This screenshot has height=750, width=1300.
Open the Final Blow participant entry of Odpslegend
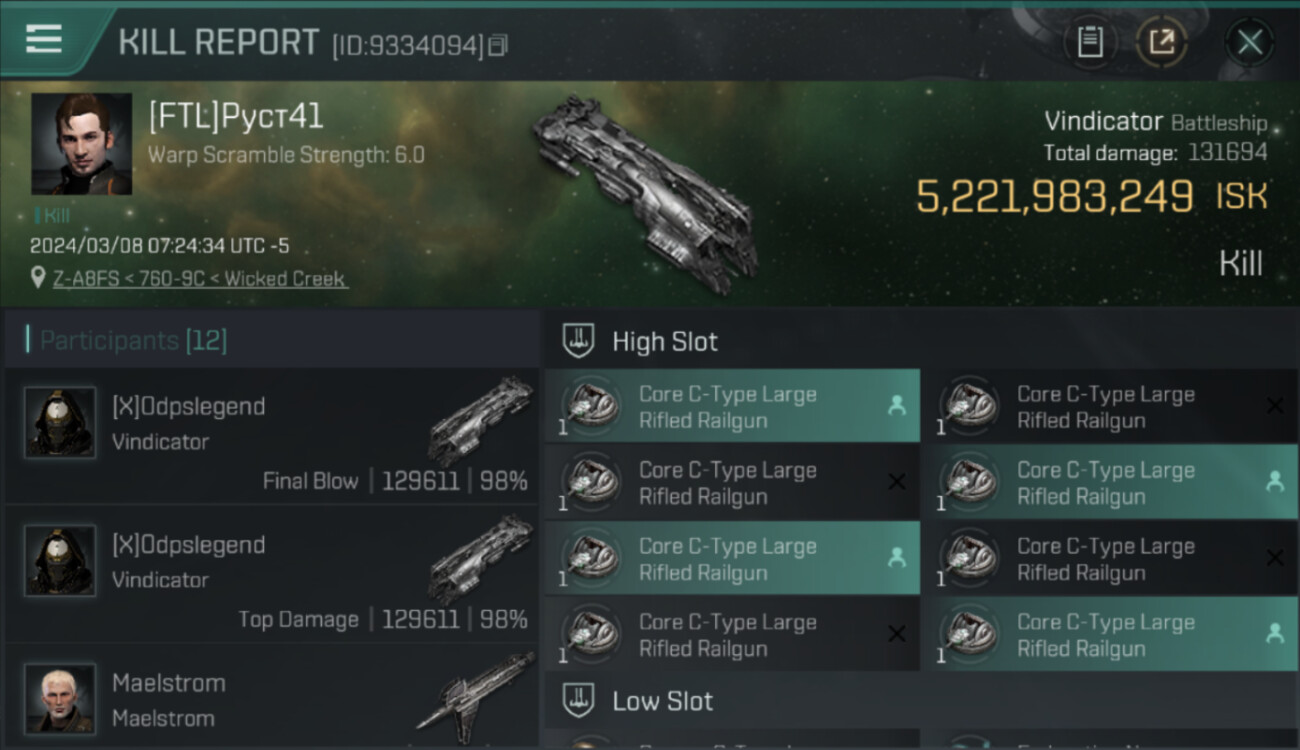272,435
